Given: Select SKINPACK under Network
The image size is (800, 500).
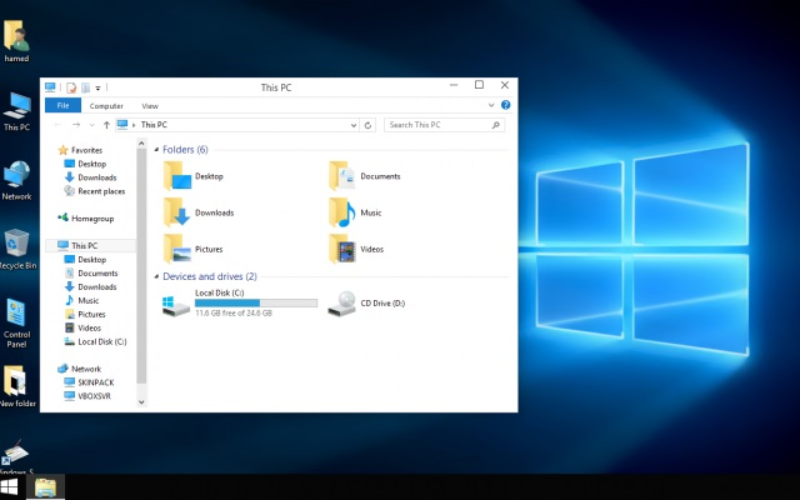Looking at the screenshot, I should point(89,382).
